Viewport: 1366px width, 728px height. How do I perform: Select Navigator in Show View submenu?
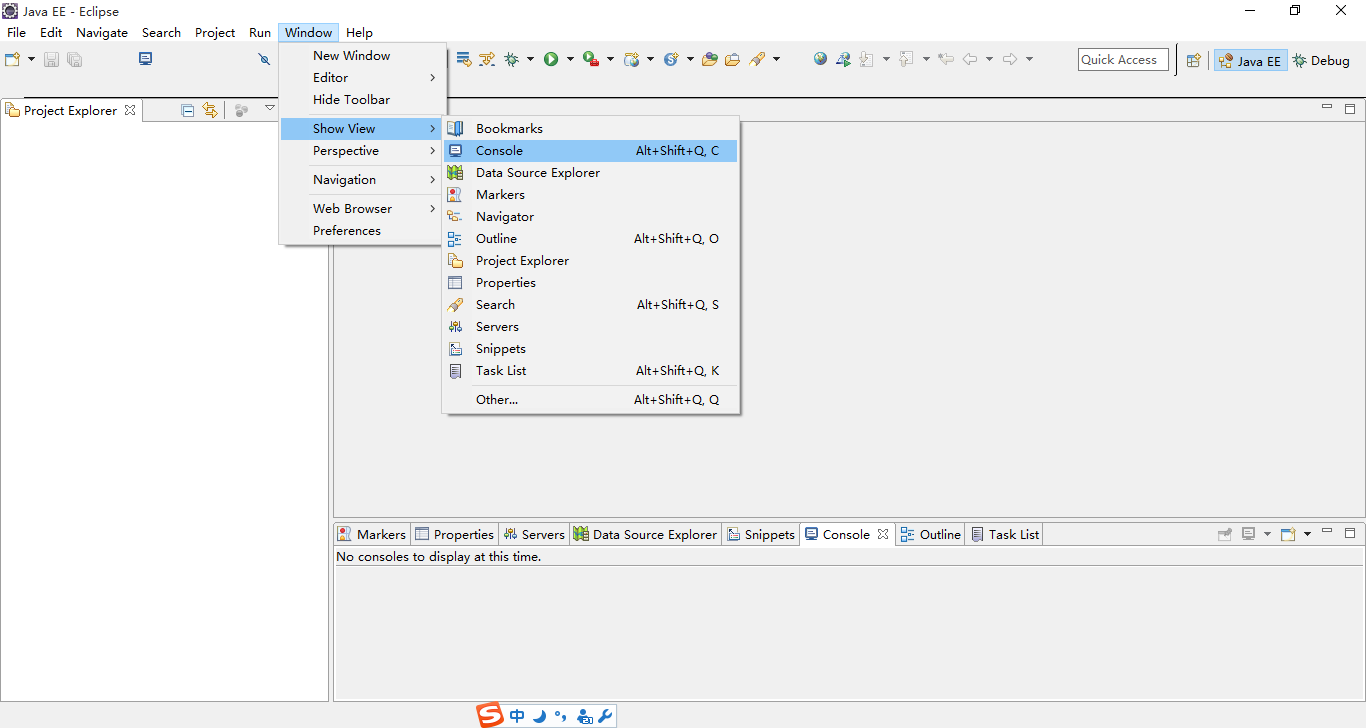click(590, 217)
